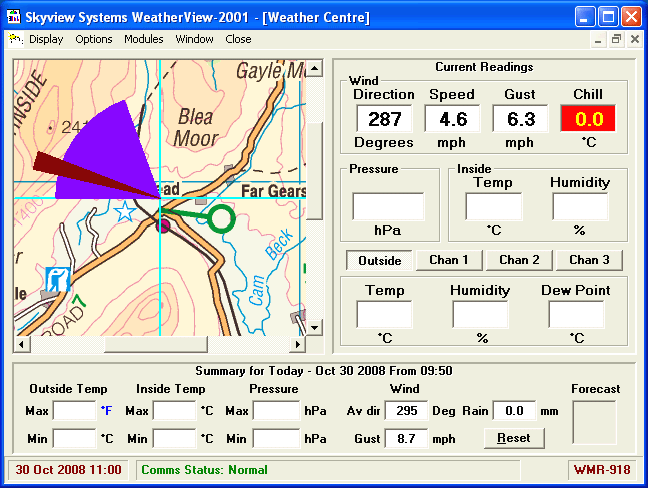Click the magenta dot marker on map
The image size is (648, 488).
(163, 226)
